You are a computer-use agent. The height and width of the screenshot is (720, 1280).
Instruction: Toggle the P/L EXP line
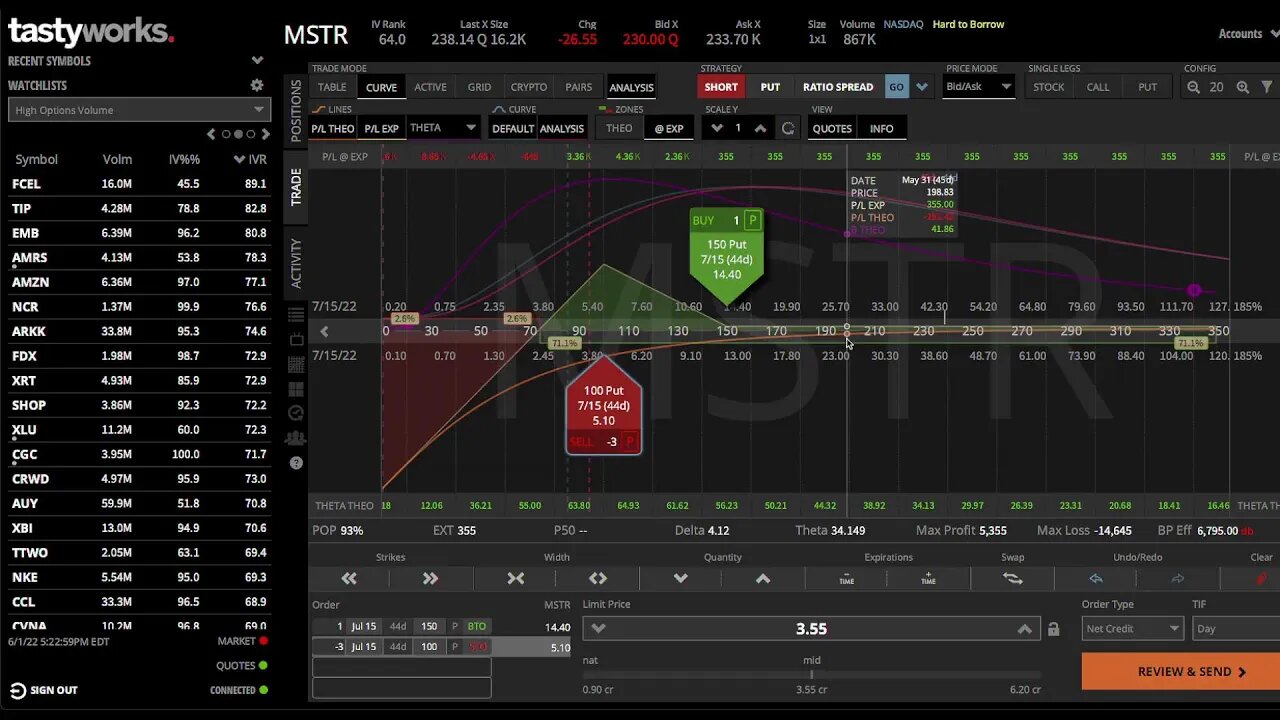381,128
